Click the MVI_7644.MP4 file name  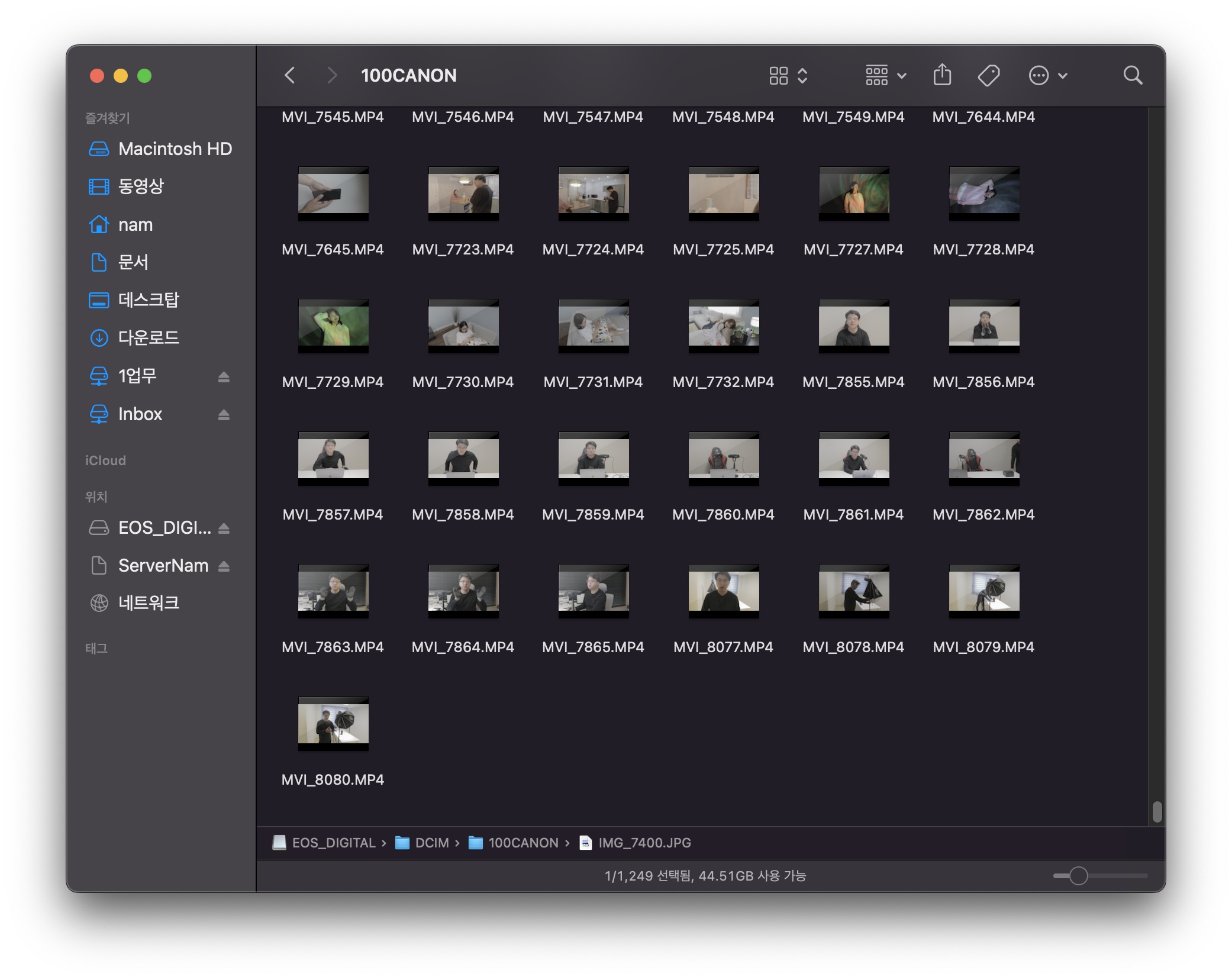[x=983, y=117]
